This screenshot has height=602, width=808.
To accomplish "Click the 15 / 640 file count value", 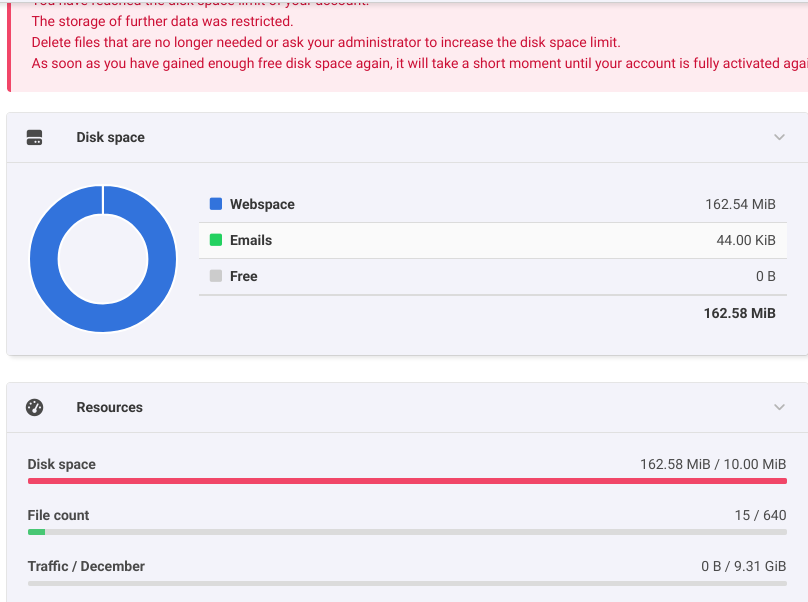I will [760, 515].
